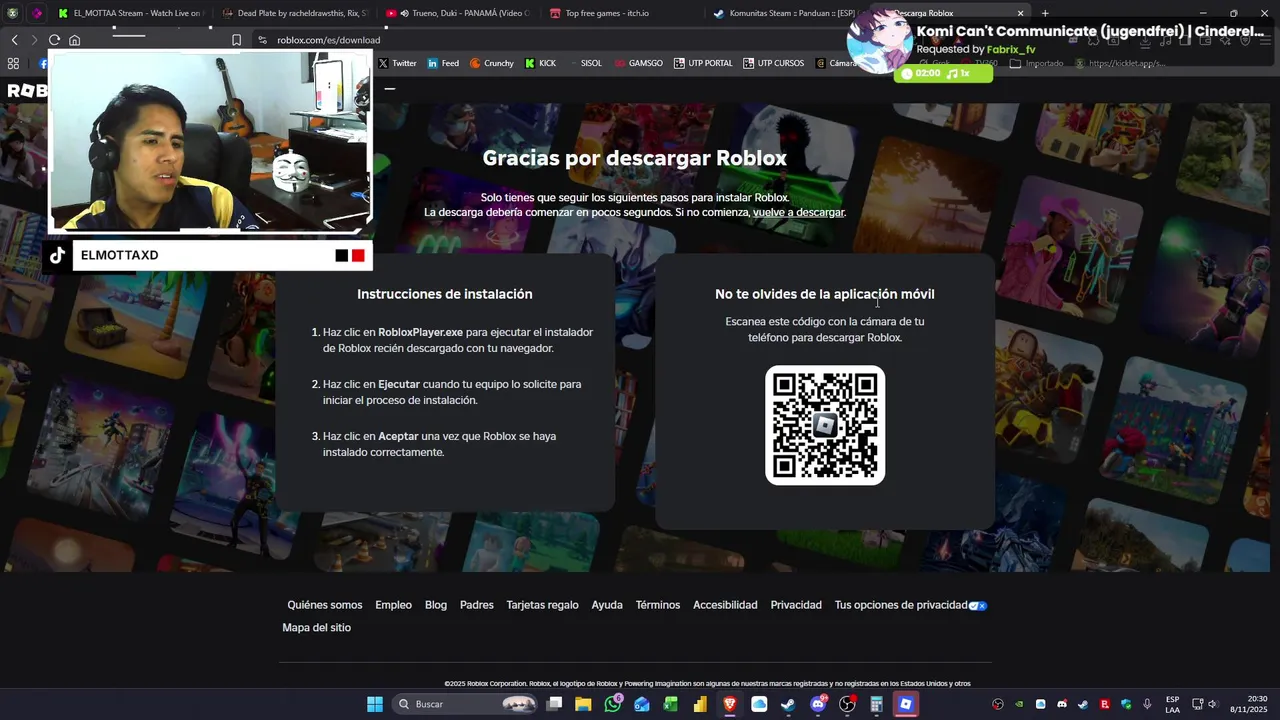Open Calculator from the taskbar
The width and height of the screenshot is (1280, 720).
[x=876, y=704]
